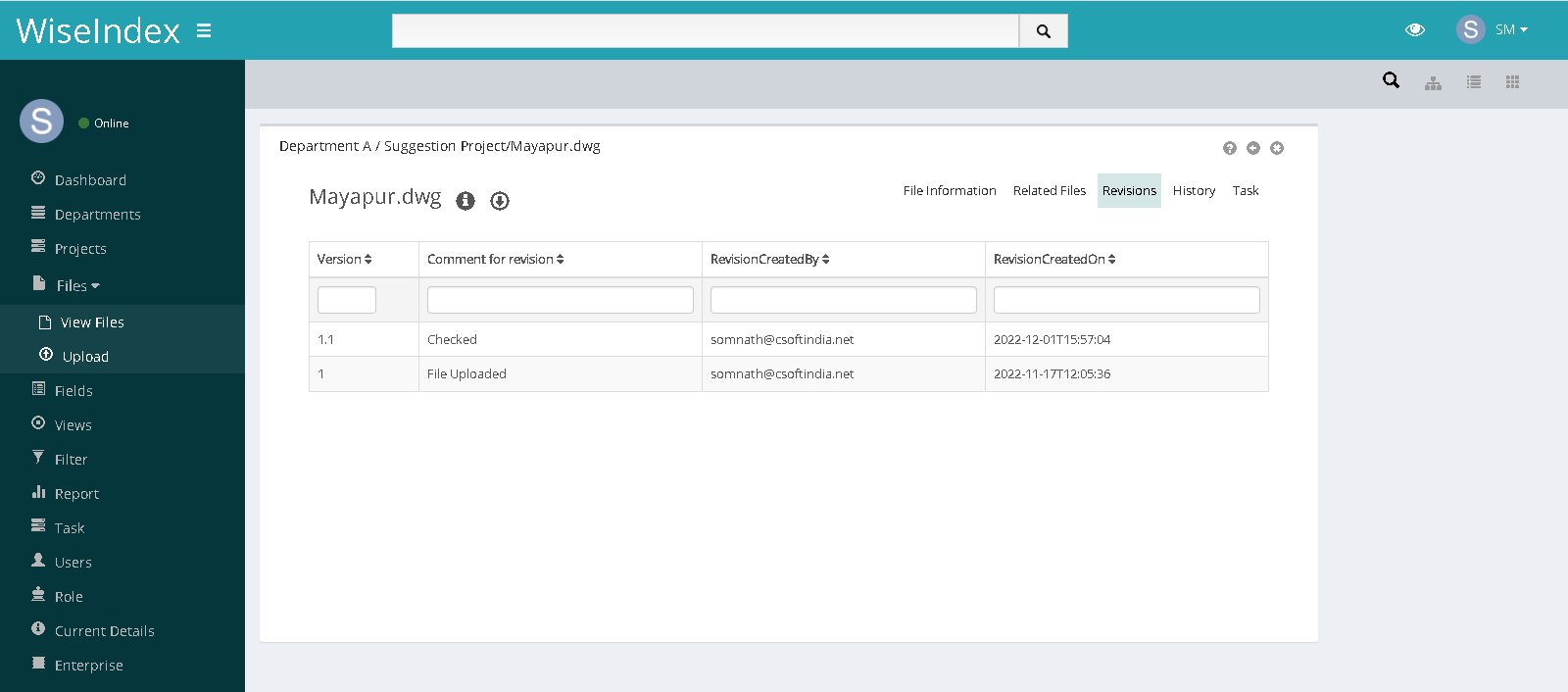Toggle the sidebar with hamburger menu

[204, 30]
